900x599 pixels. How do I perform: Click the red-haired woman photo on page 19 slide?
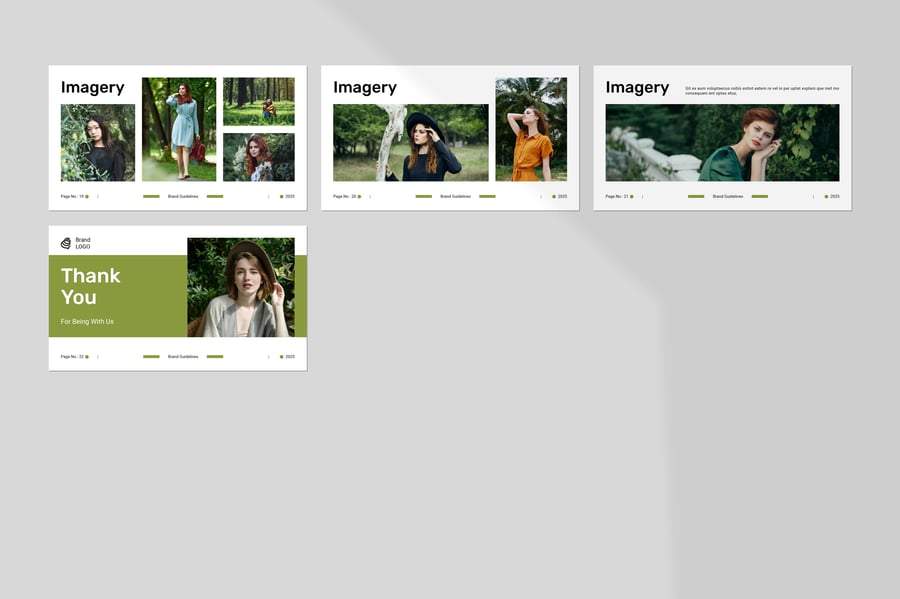[258, 157]
